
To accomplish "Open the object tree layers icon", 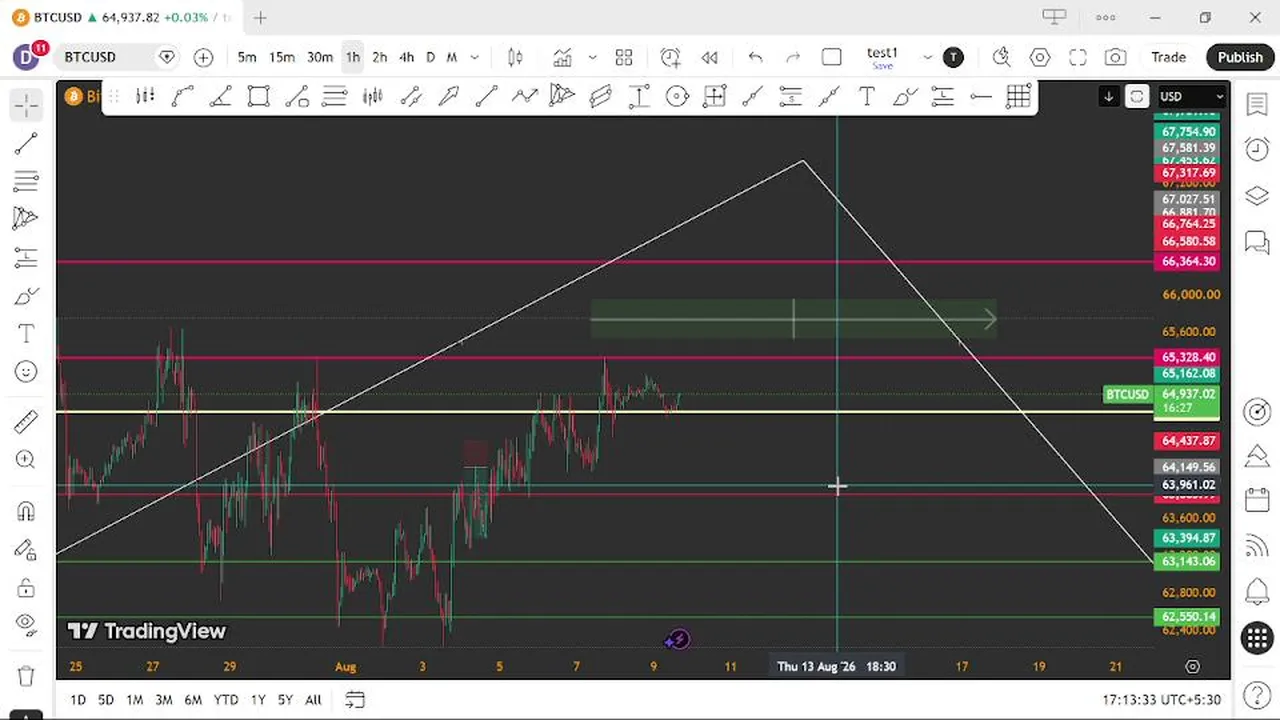I will click(1257, 195).
